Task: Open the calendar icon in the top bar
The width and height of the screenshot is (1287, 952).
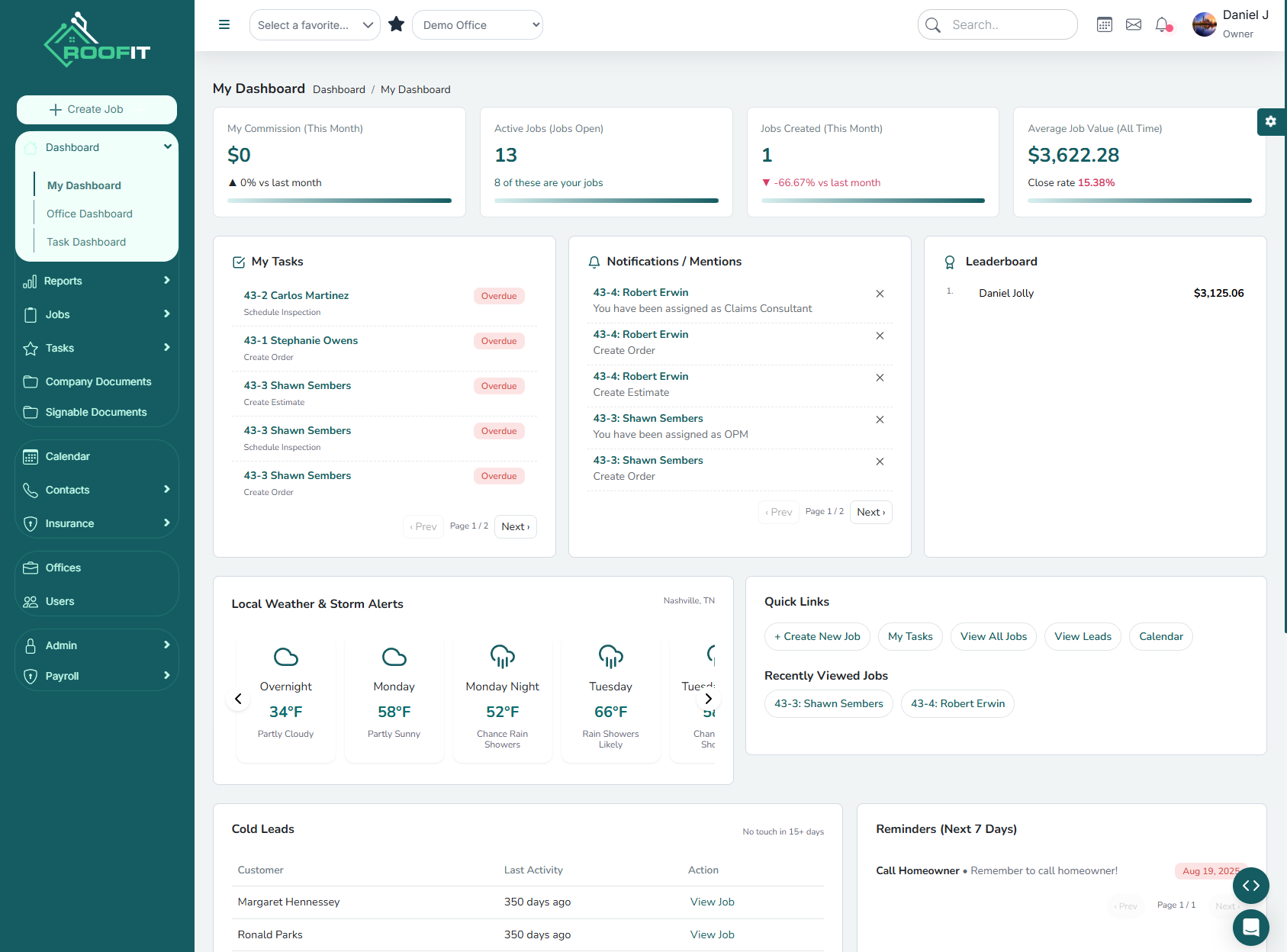Action: coord(1104,24)
